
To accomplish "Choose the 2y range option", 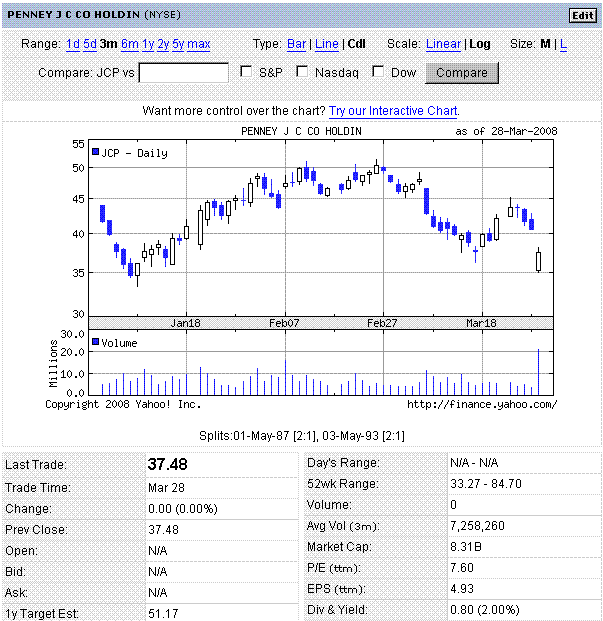I will pyautogui.click(x=163, y=44).
